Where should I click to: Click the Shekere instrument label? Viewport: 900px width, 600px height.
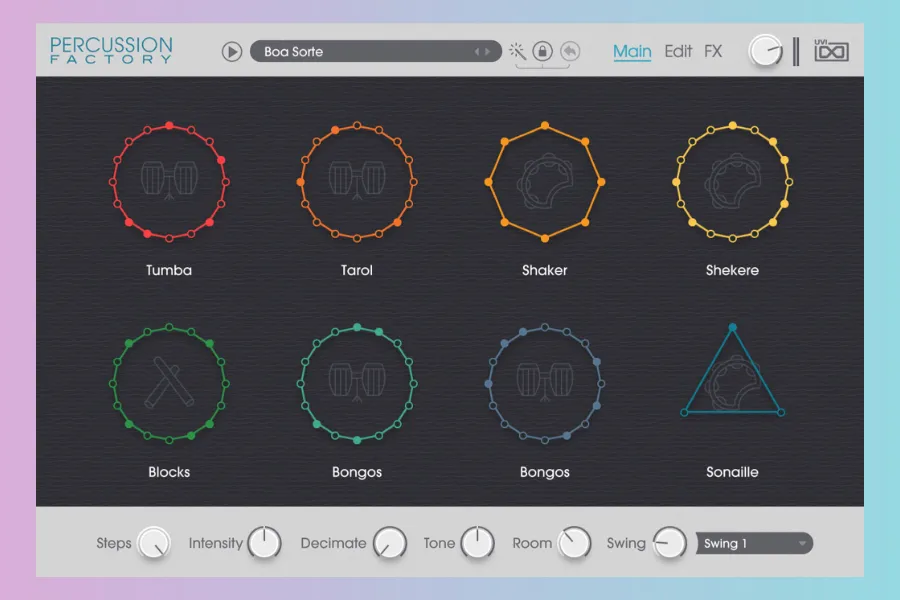732,270
